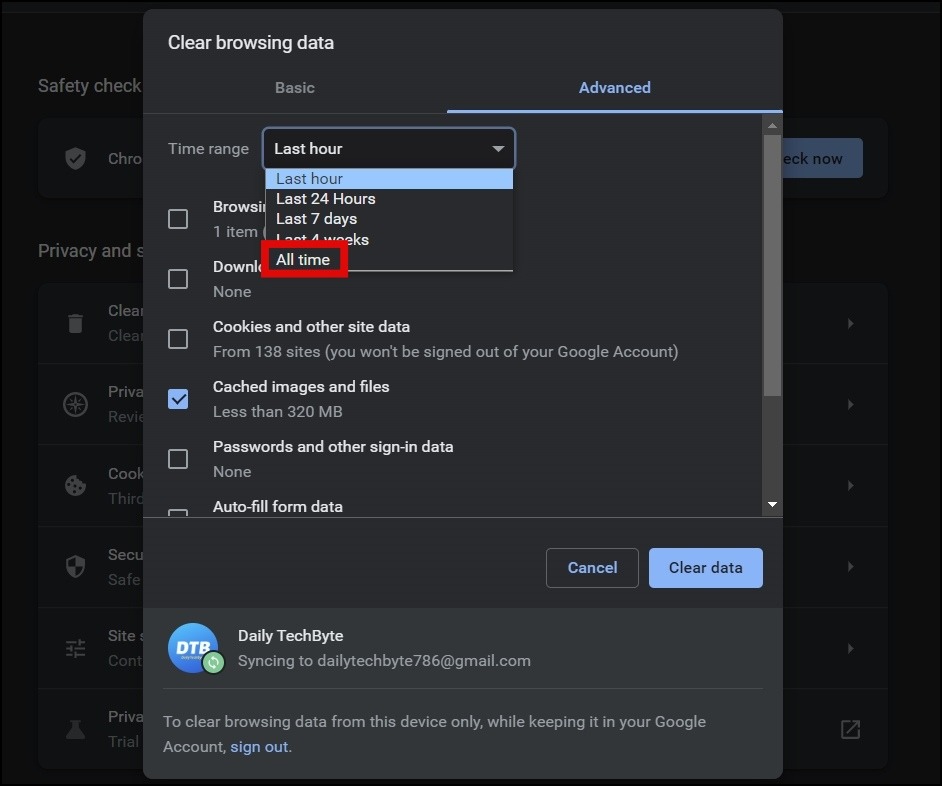The height and width of the screenshot is (786, 942).
Task: Click the Safety check shield icon
Action: 75,157
